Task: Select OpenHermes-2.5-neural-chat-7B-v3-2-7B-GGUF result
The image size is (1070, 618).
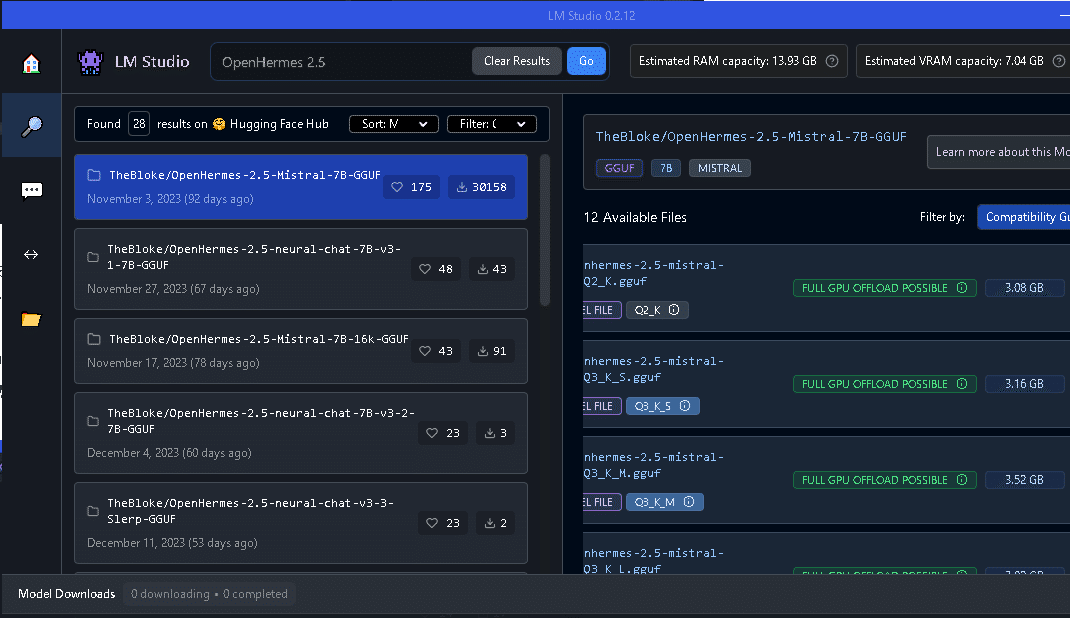Action: coord(301,432)
